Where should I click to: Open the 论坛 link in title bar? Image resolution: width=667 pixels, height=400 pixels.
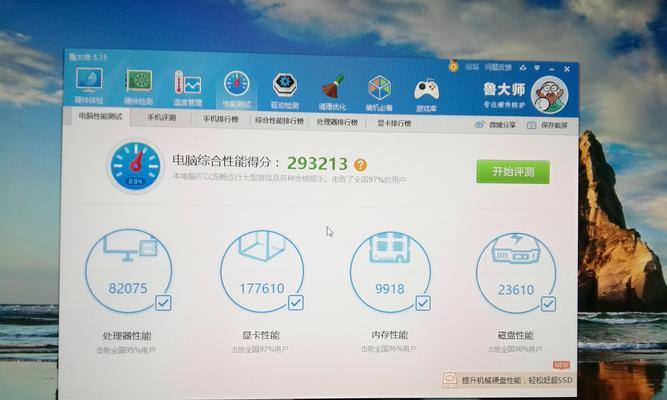[x=471, y=66]
